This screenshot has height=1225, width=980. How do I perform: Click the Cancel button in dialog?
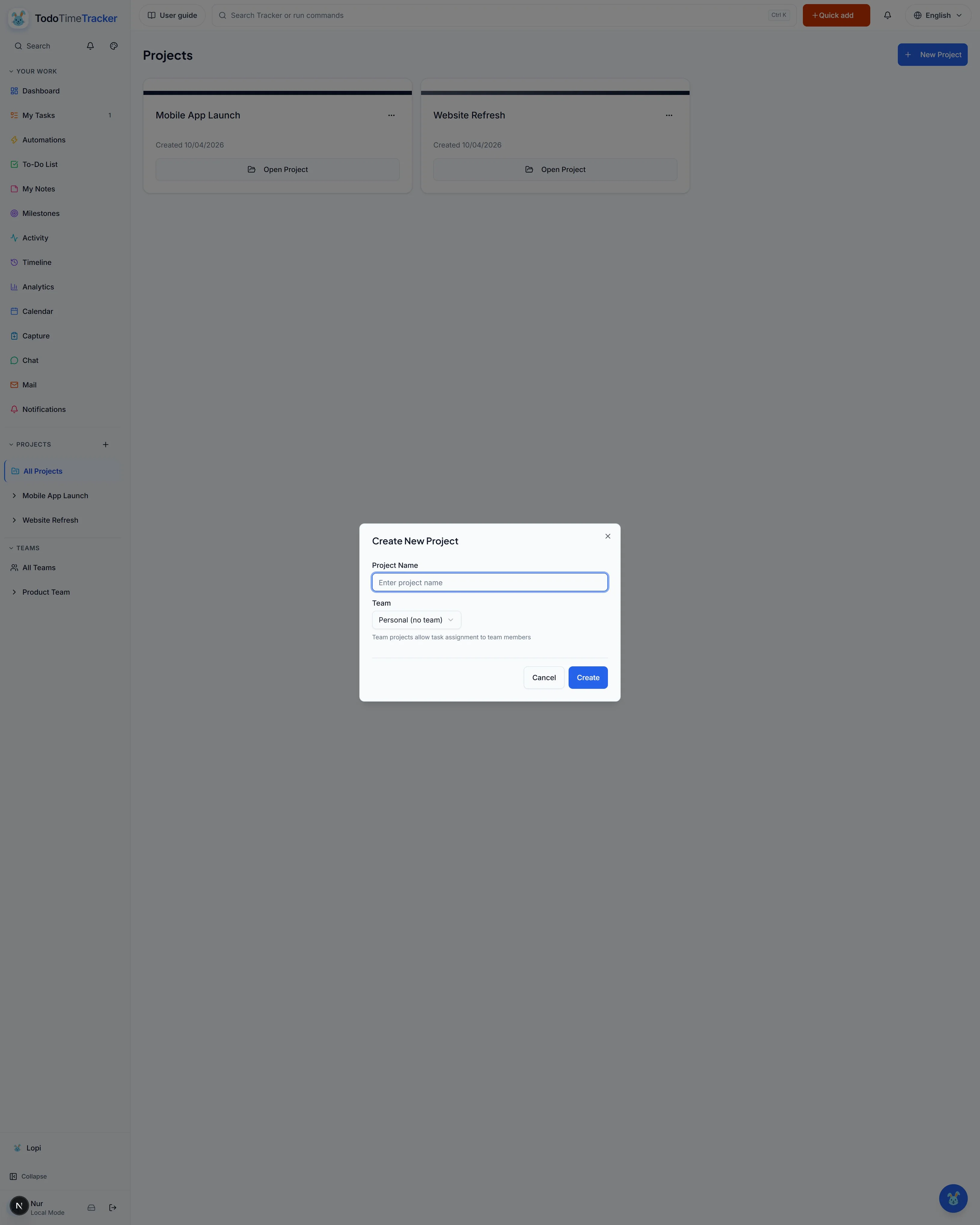pos(544,677)
